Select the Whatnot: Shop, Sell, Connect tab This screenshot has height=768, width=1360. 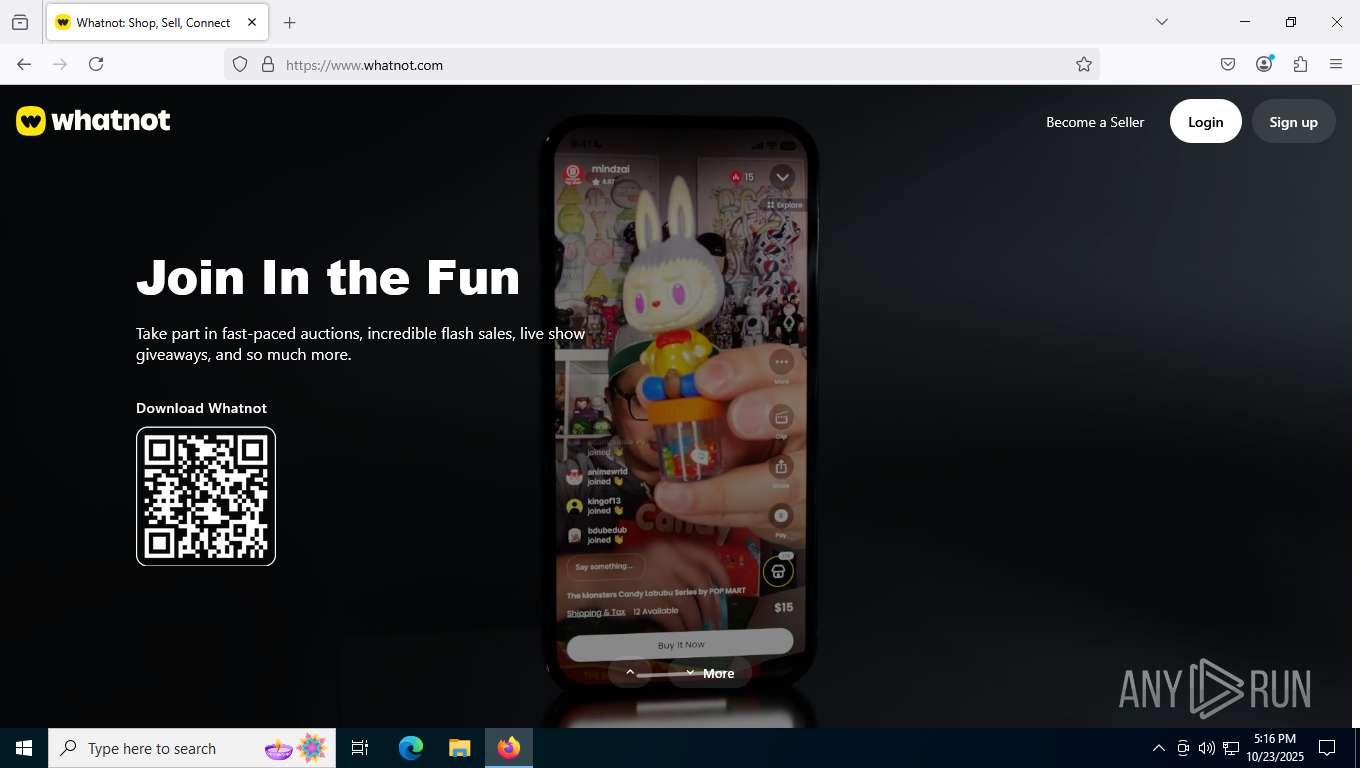pyautogui.click(x=157, y=22)
